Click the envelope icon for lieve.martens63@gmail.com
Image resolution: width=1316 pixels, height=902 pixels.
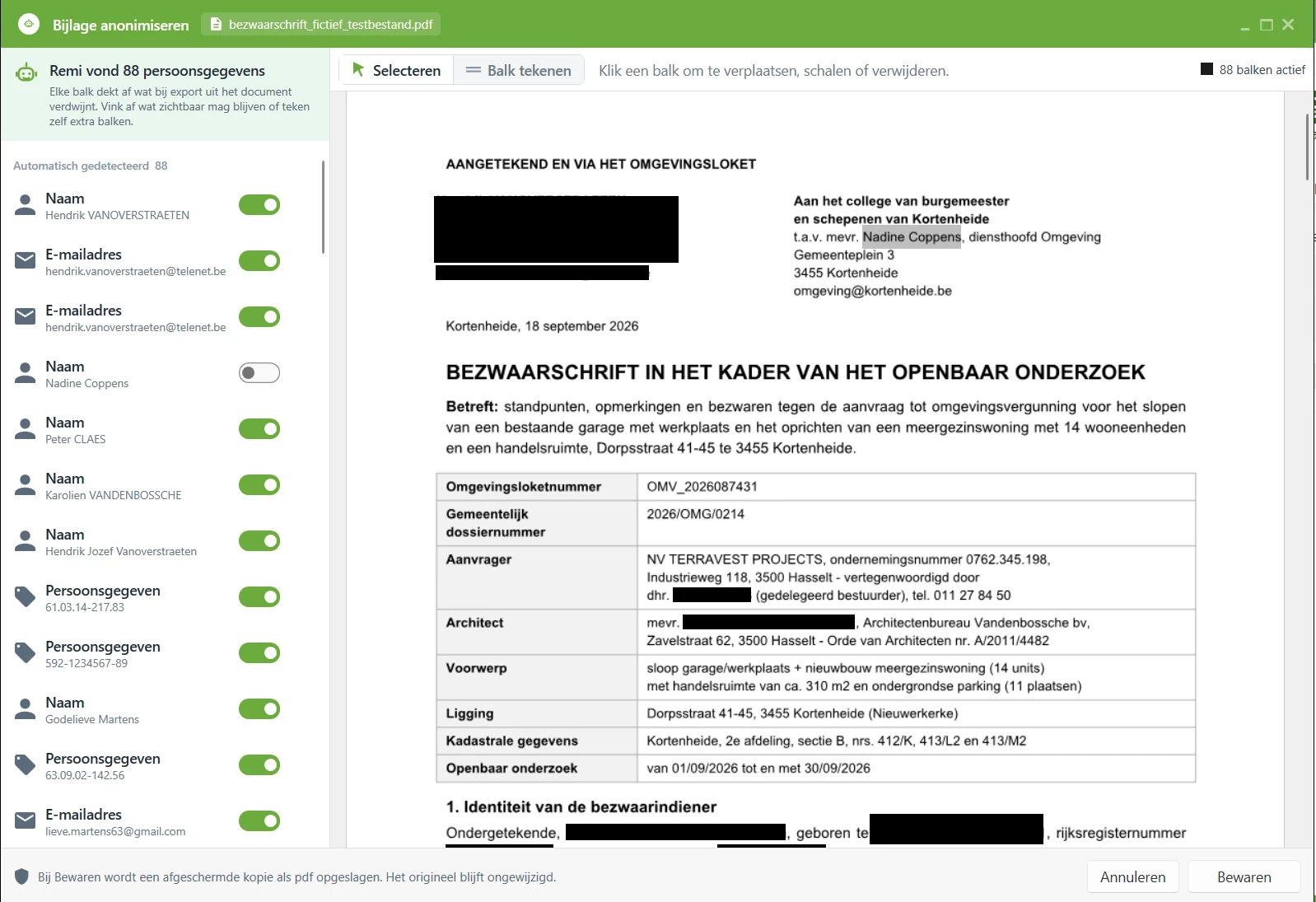click(x=26, y=821)
